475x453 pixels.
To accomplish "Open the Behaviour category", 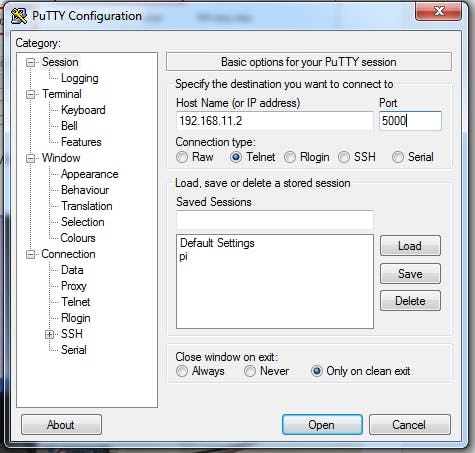I will click(85, 190).
